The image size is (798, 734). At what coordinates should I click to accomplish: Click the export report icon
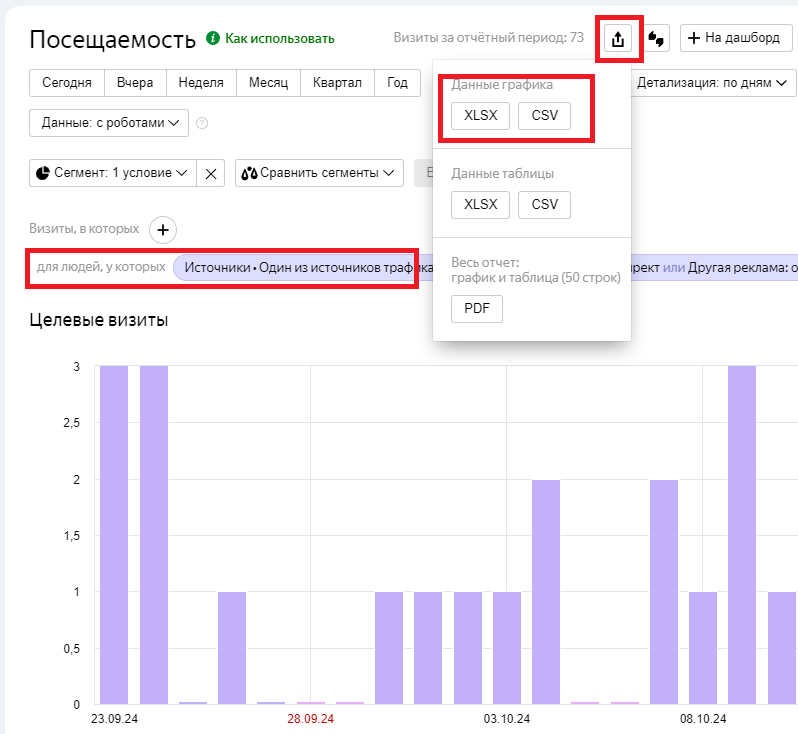point(618,39)
